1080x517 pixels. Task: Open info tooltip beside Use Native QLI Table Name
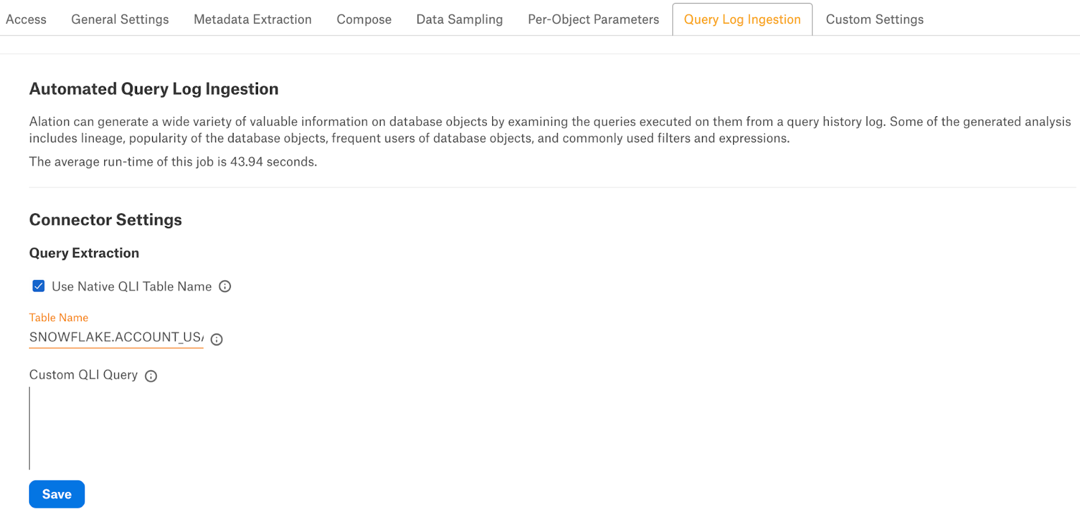pyautogui.click(x=225, y=286)
